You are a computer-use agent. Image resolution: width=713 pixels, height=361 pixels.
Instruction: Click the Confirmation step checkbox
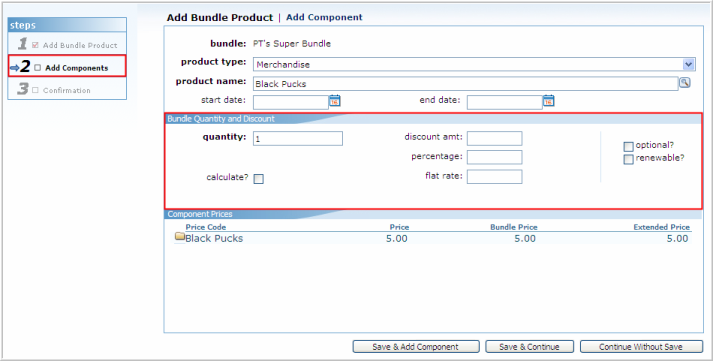tap(35, 90)
